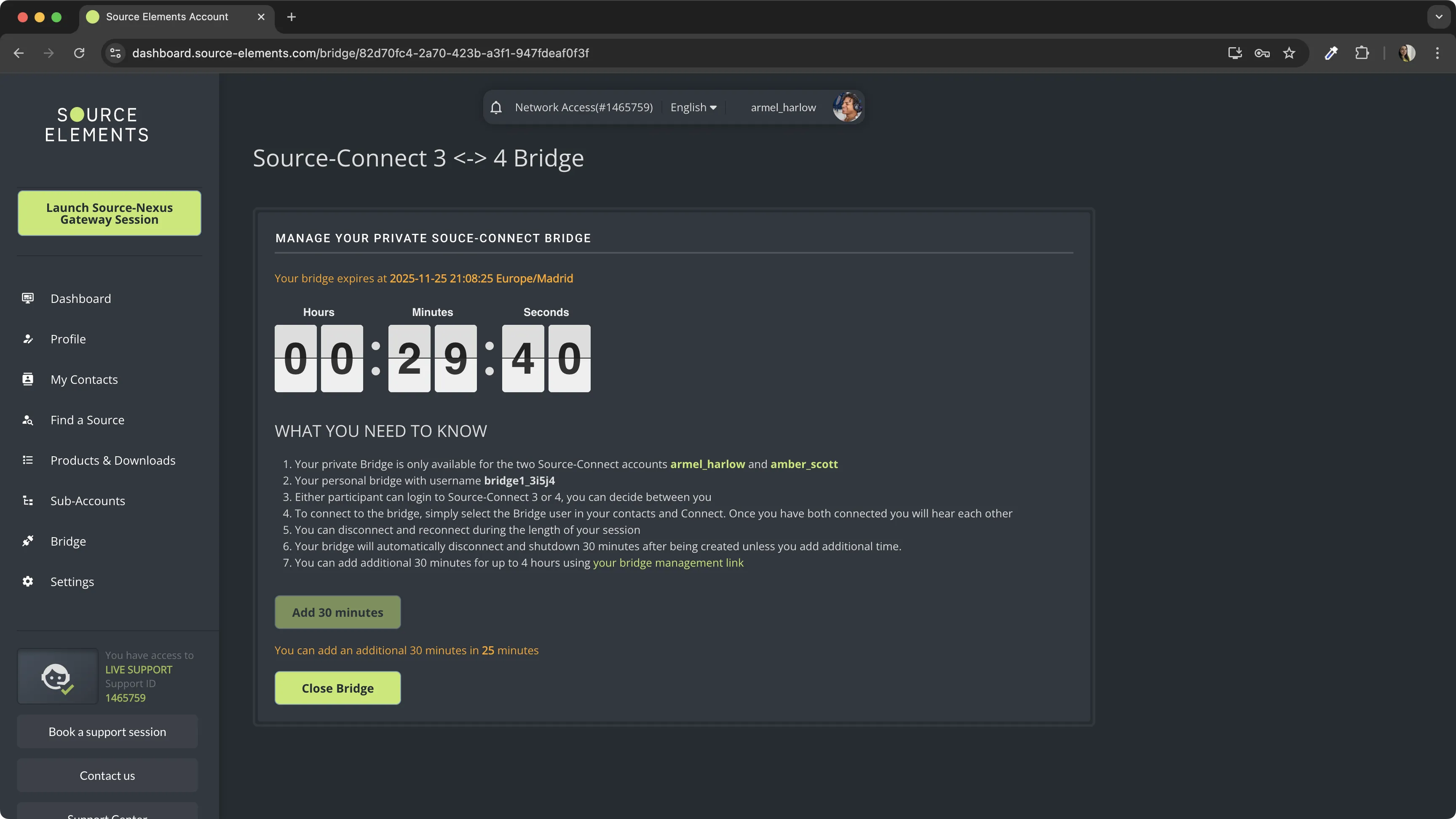Open the extensions puzzle icon
Screen dimensions: 1456x819
coord(1362,53)
